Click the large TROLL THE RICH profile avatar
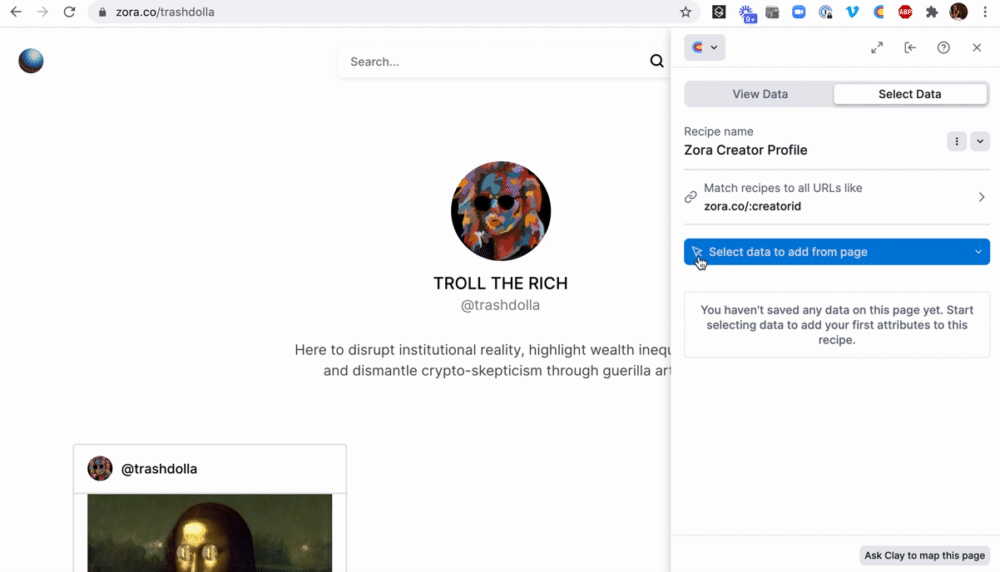The image size is (1000, 572). point(501,211)
